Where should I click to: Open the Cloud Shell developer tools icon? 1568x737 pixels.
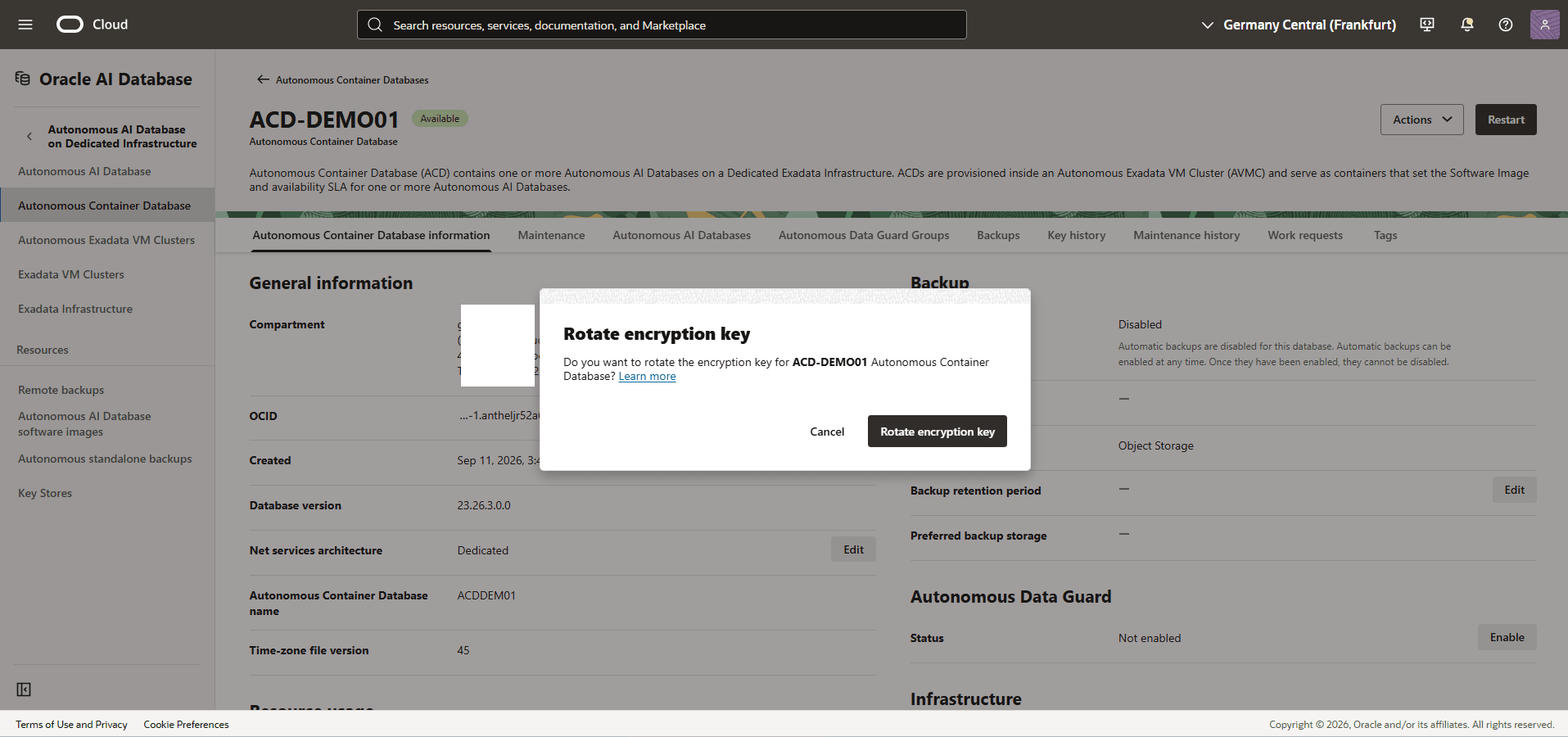pos(1427,25)
